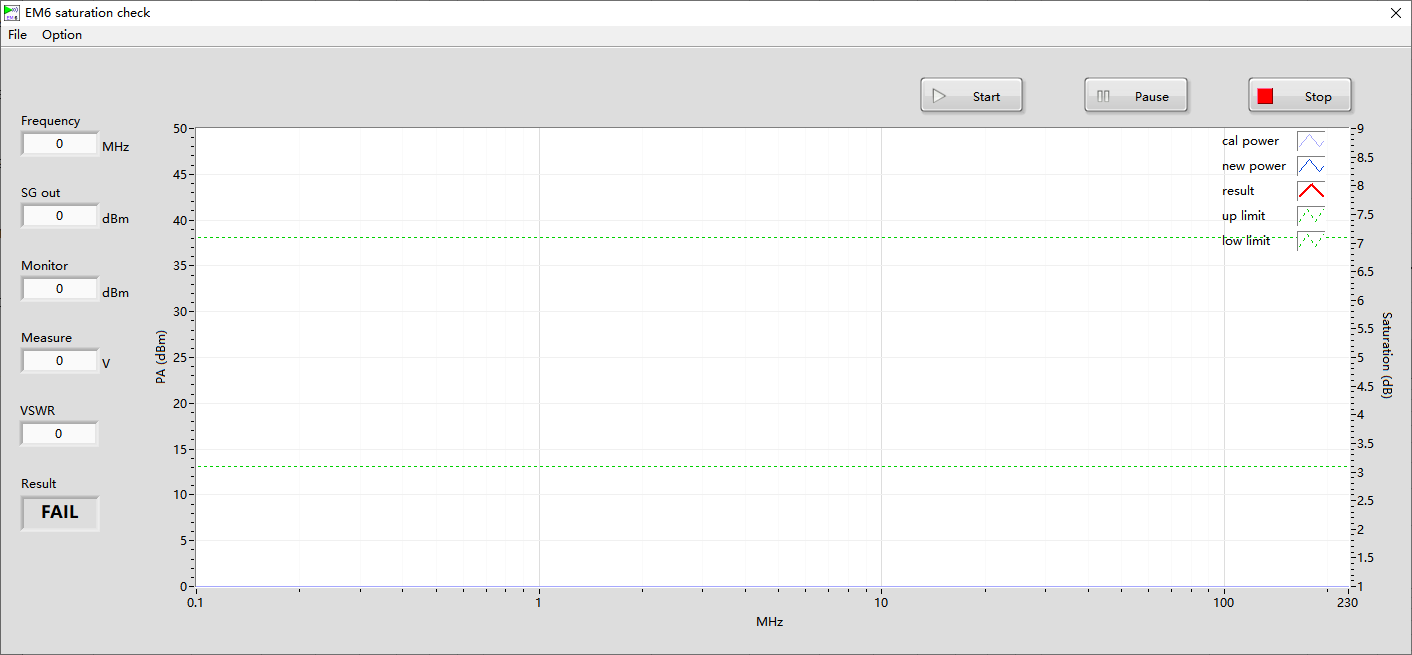
Task: Click the cal power legend swatch
Action: point(1311,141)
